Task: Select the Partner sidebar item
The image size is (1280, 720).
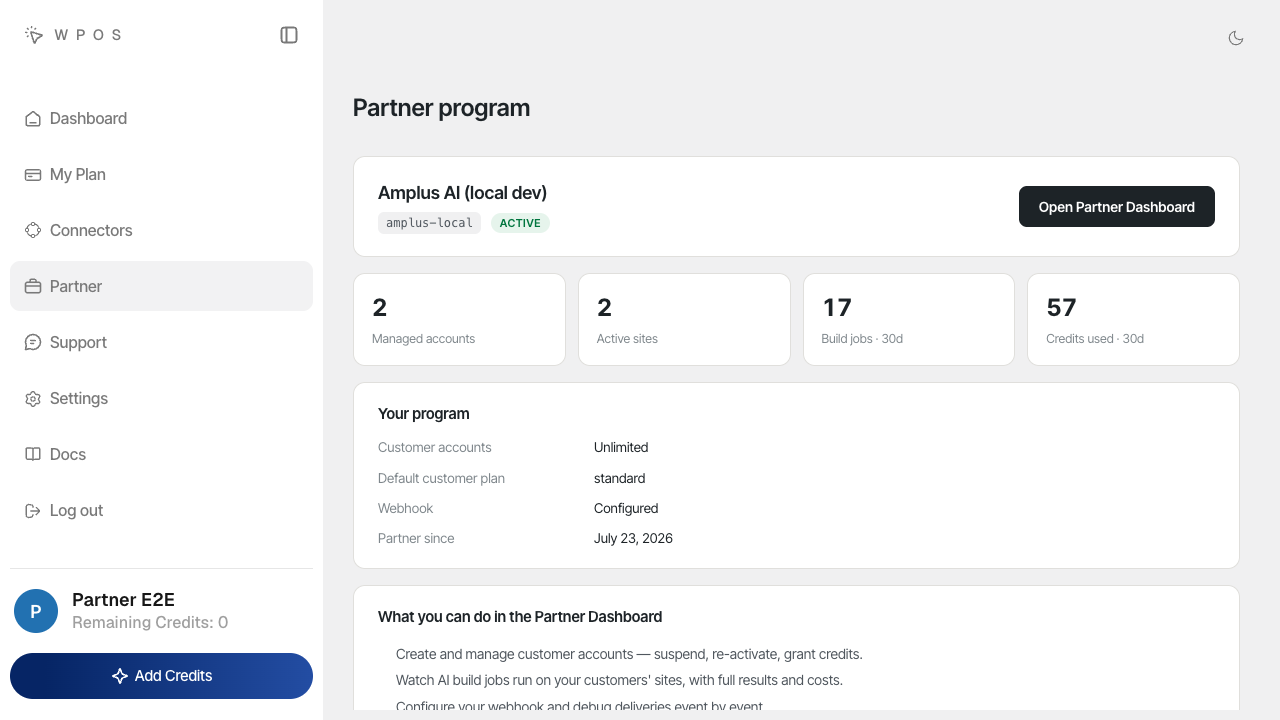Action: click(161, 286)
